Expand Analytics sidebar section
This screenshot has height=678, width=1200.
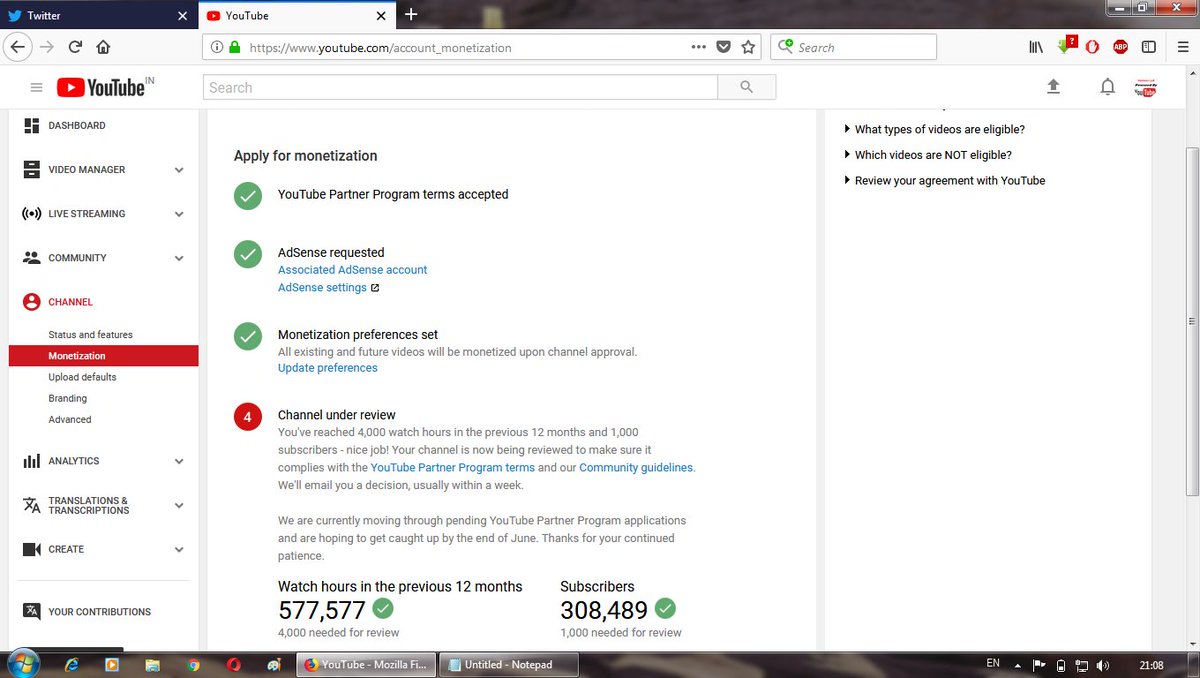point(179,461)
